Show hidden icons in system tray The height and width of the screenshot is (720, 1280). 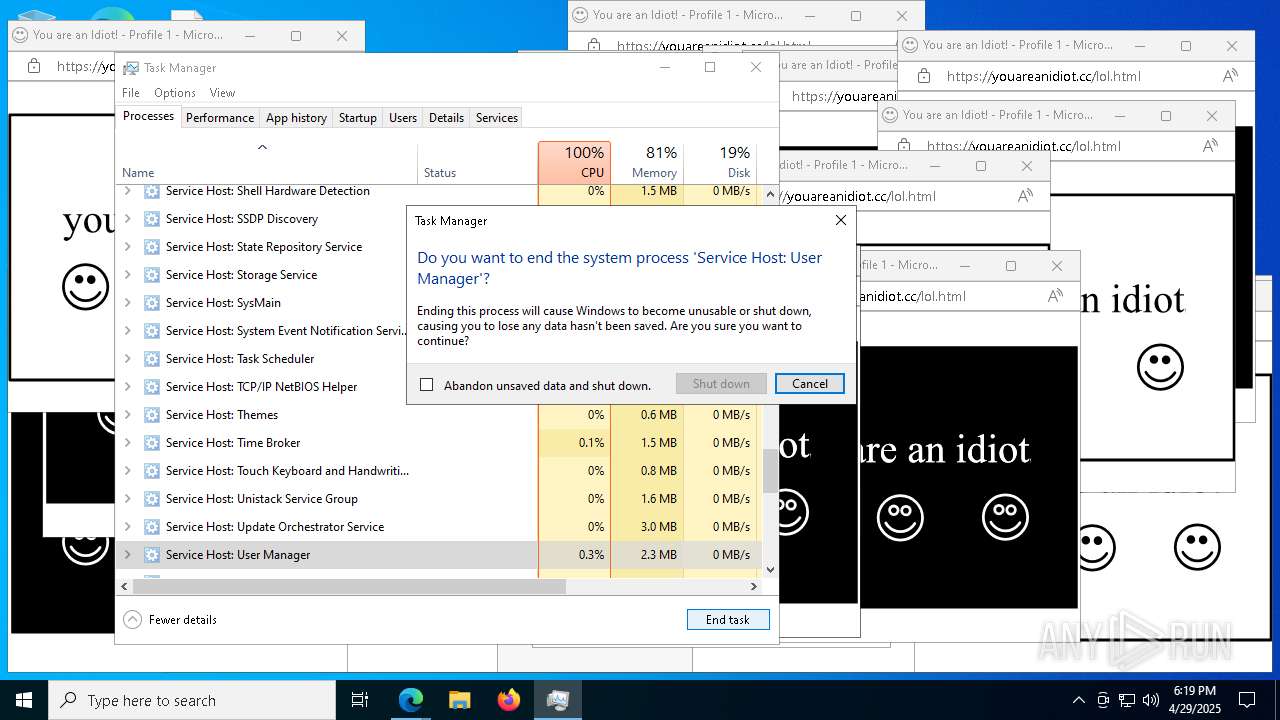point(1078,700)
